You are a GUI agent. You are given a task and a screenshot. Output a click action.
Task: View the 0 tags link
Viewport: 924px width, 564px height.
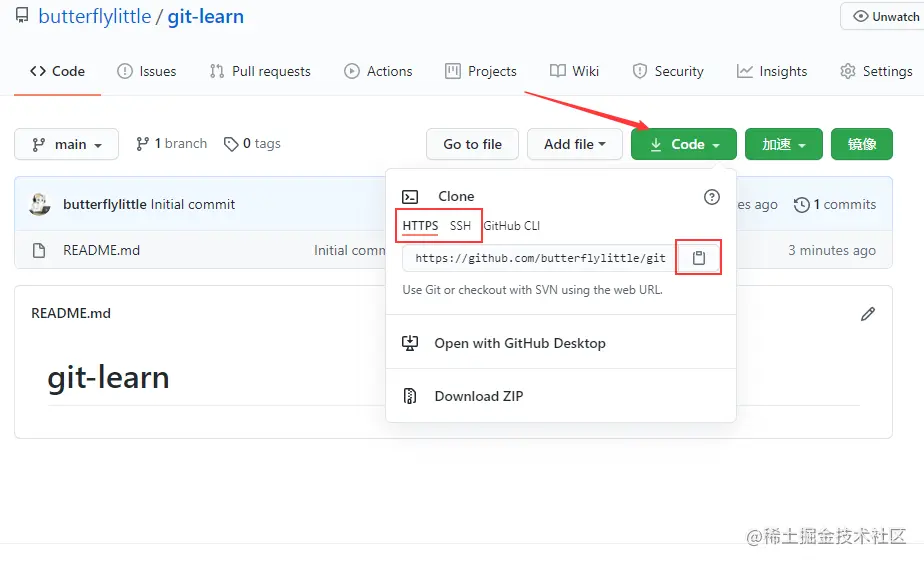pos(252,144)
